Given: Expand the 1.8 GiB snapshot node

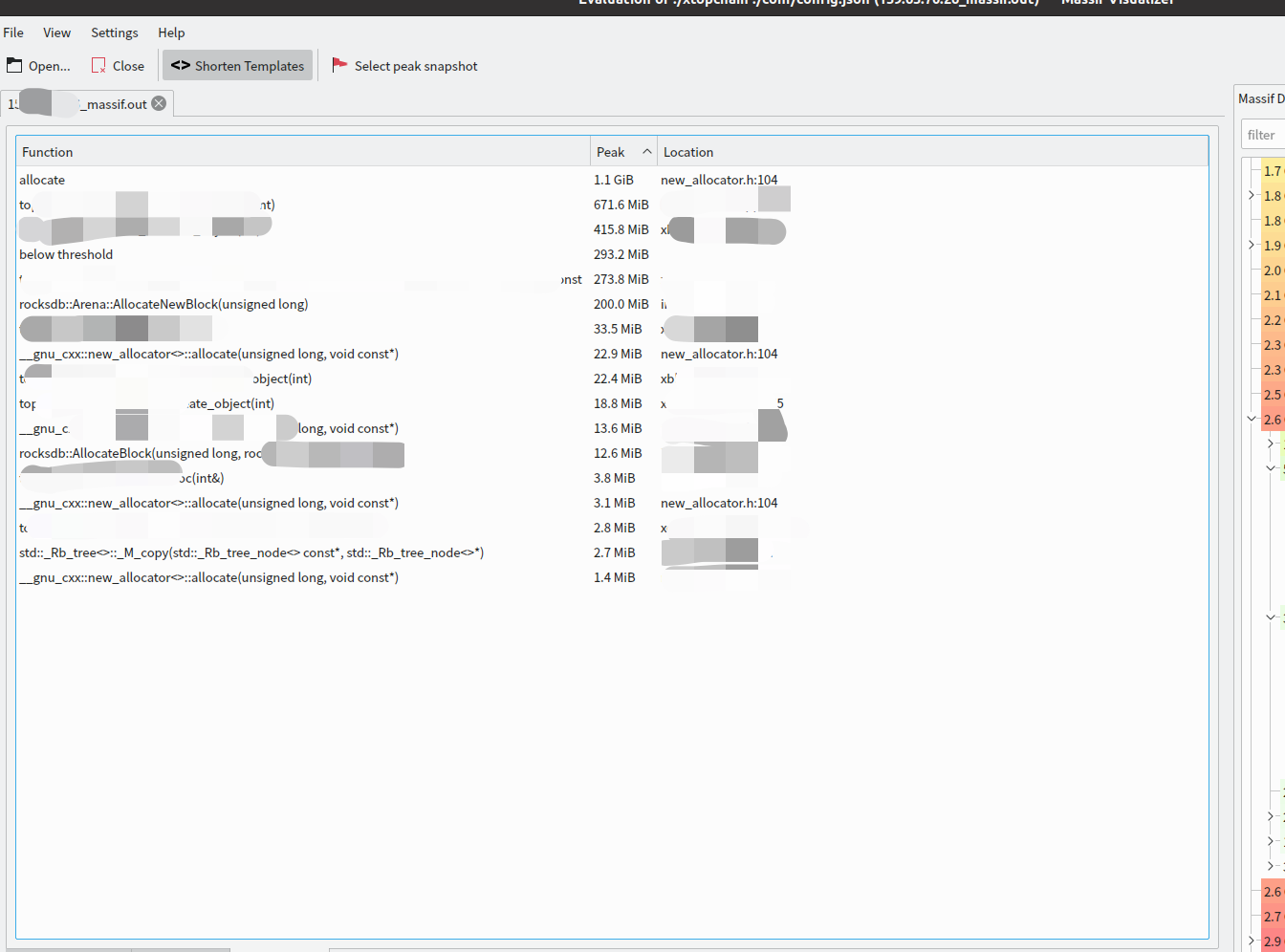Looking at the screenshot, I should (x=1251, y=195).
